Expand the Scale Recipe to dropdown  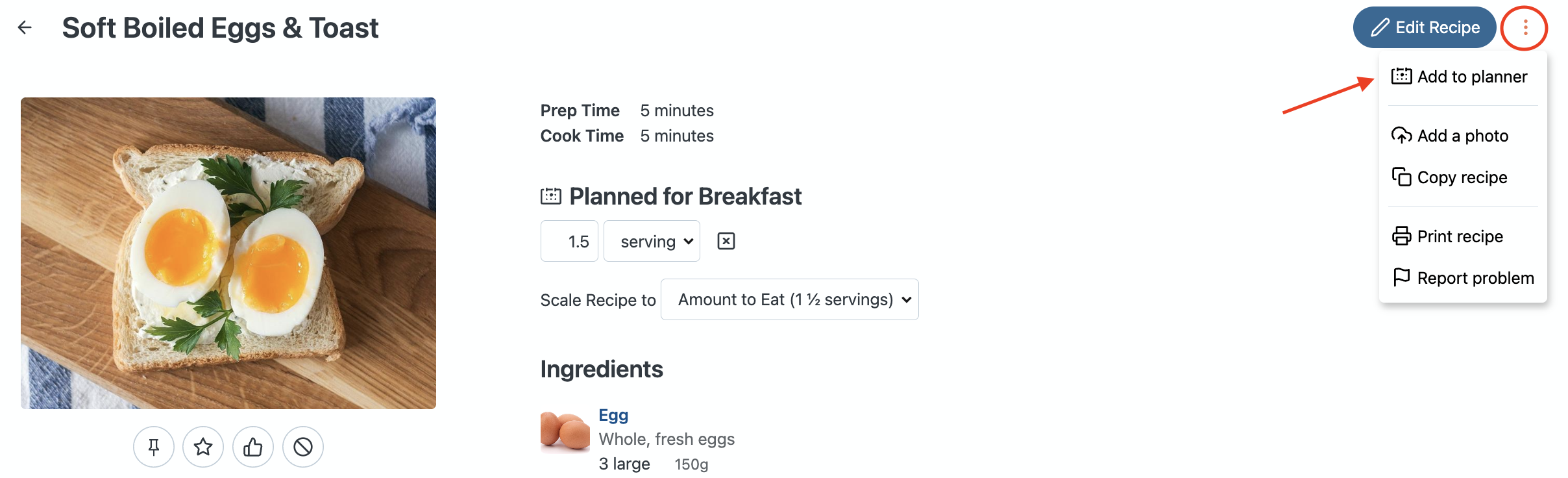point(789,299)
